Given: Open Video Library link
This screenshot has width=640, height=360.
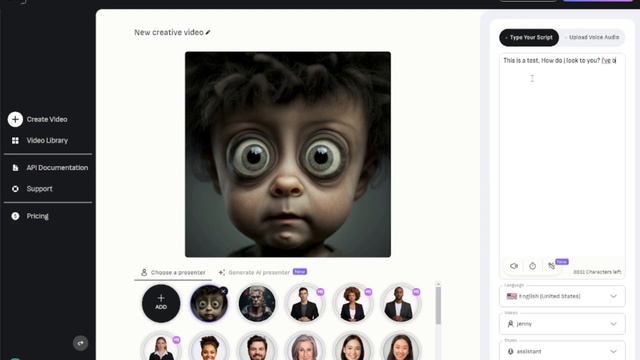Looking at the screenshot, I should [47, 140].
